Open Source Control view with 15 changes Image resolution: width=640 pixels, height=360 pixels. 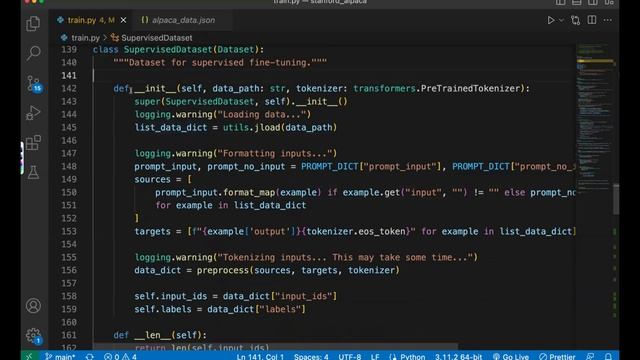click(33, 83)
